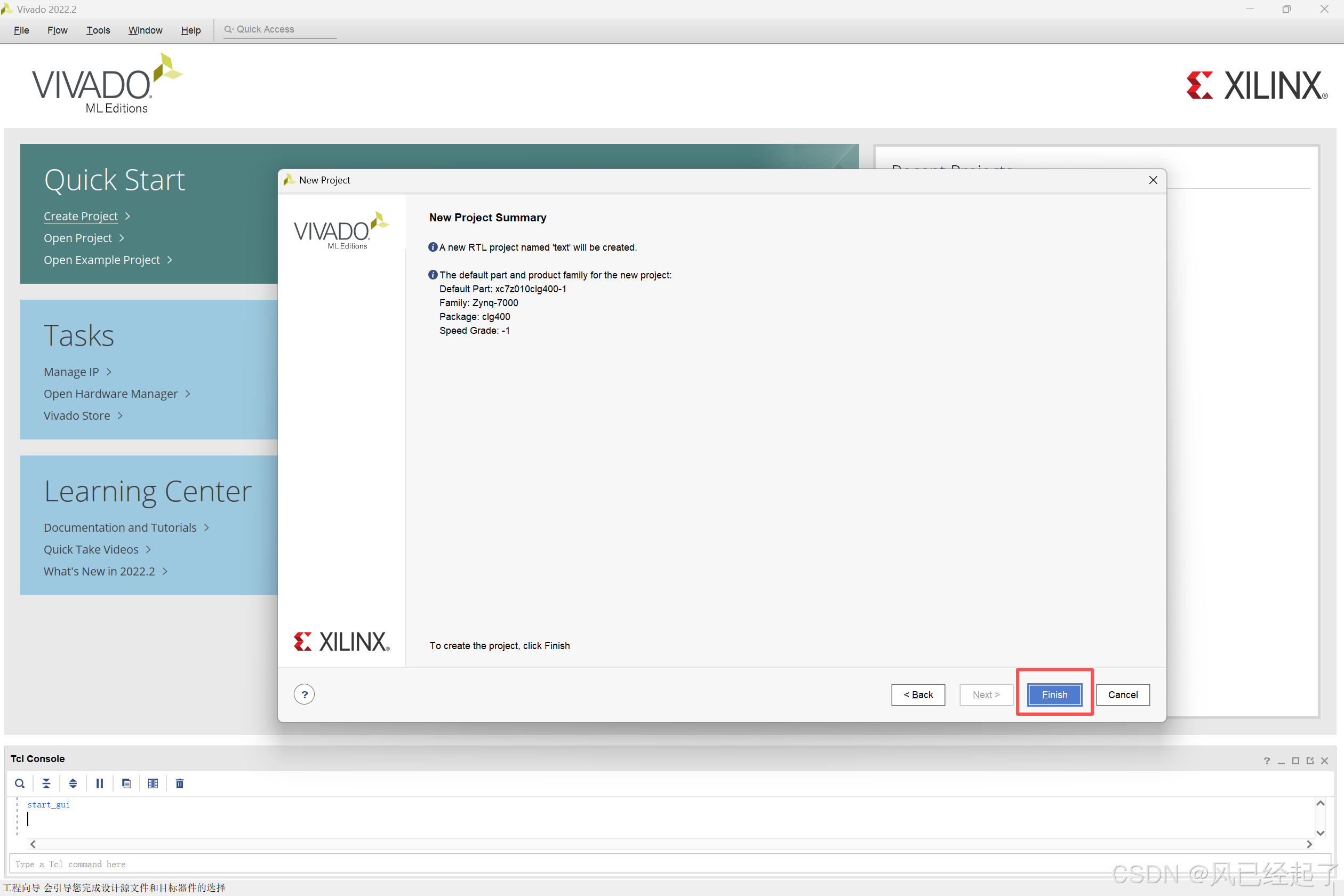Open the Tcl Console help question mark
Viewport: 1344px width, 896px height.
click(1267, 761)
